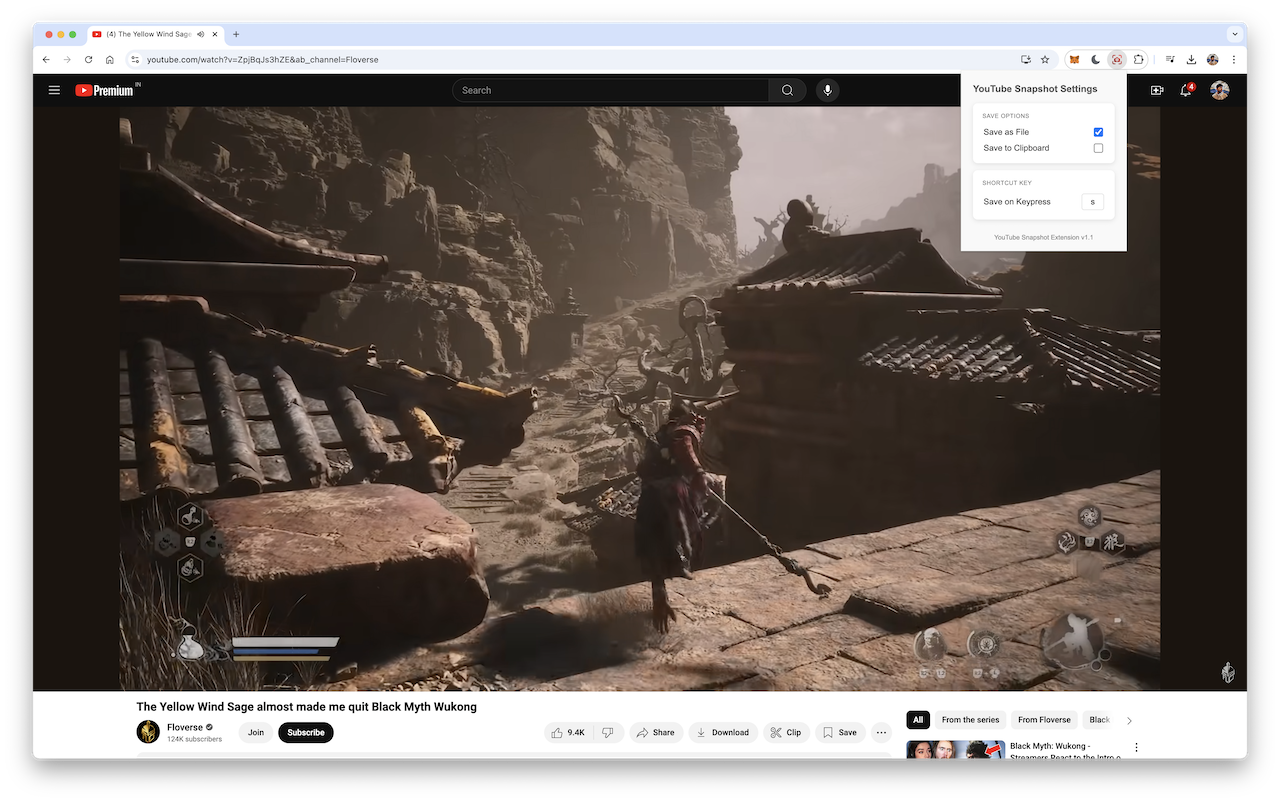1280x800 pixels.
Task: Select the All filter chip
Action: (918, 720)
